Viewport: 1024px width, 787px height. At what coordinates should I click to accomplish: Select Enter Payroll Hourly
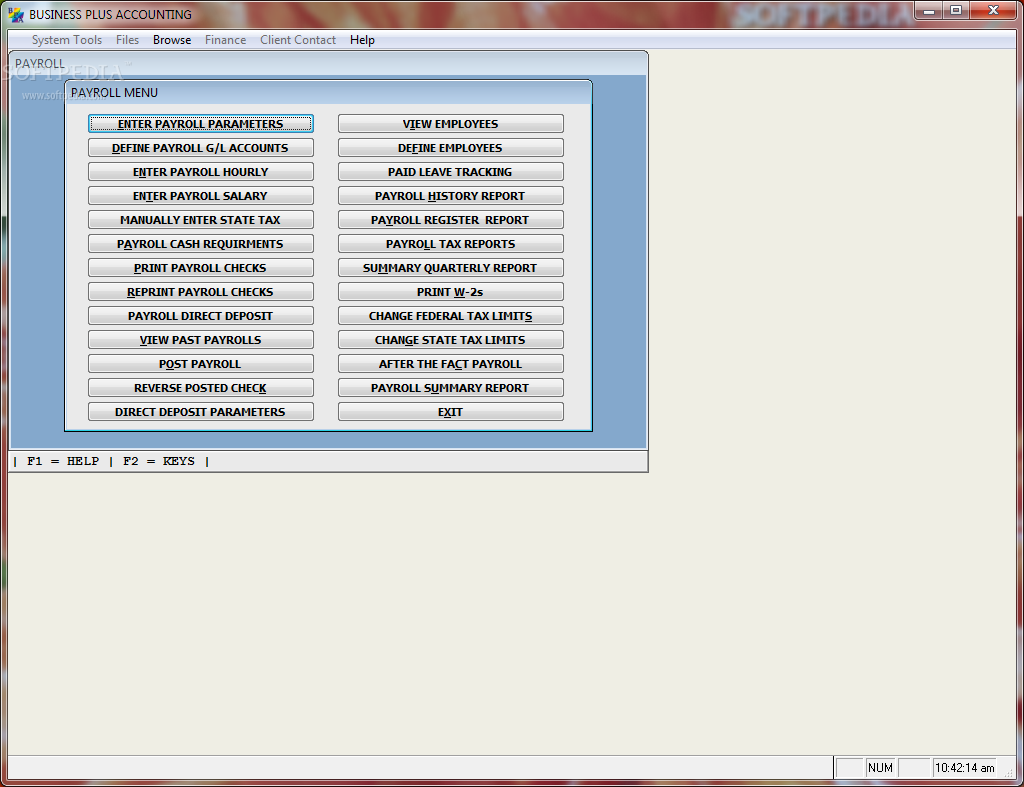coord(200,172)
